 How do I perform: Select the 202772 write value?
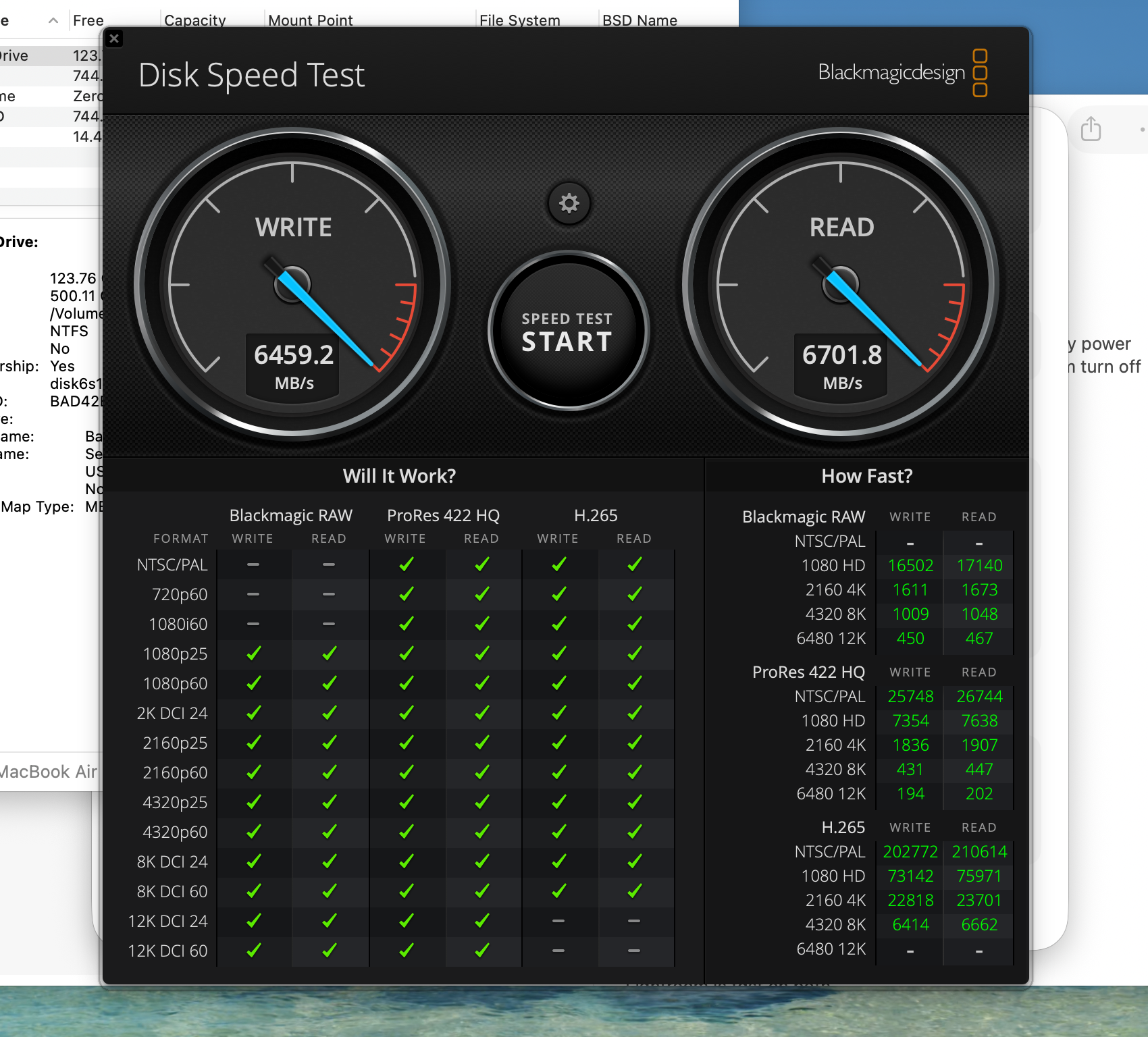[910, 852]
